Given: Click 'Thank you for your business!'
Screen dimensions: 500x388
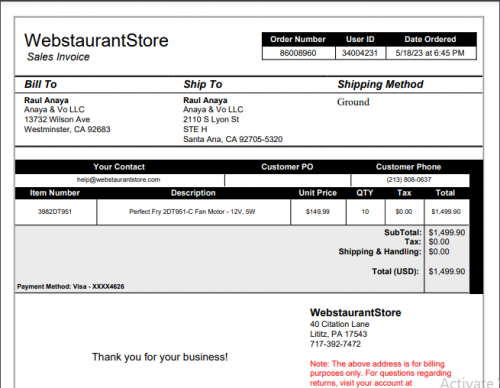Looking at the screenshot, I should click(x=160, y=357).
